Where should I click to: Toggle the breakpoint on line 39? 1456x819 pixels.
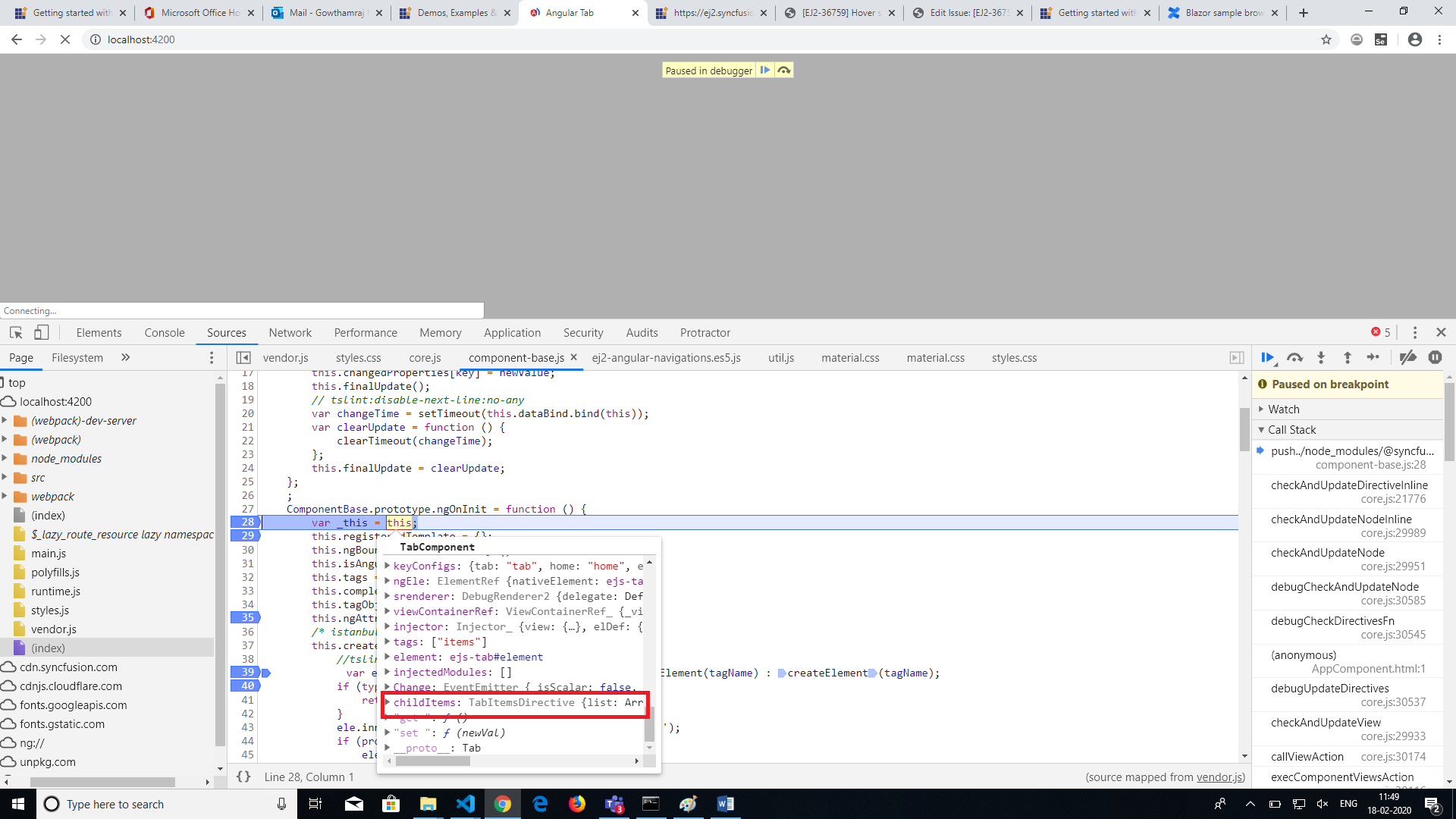coord(246,672)
